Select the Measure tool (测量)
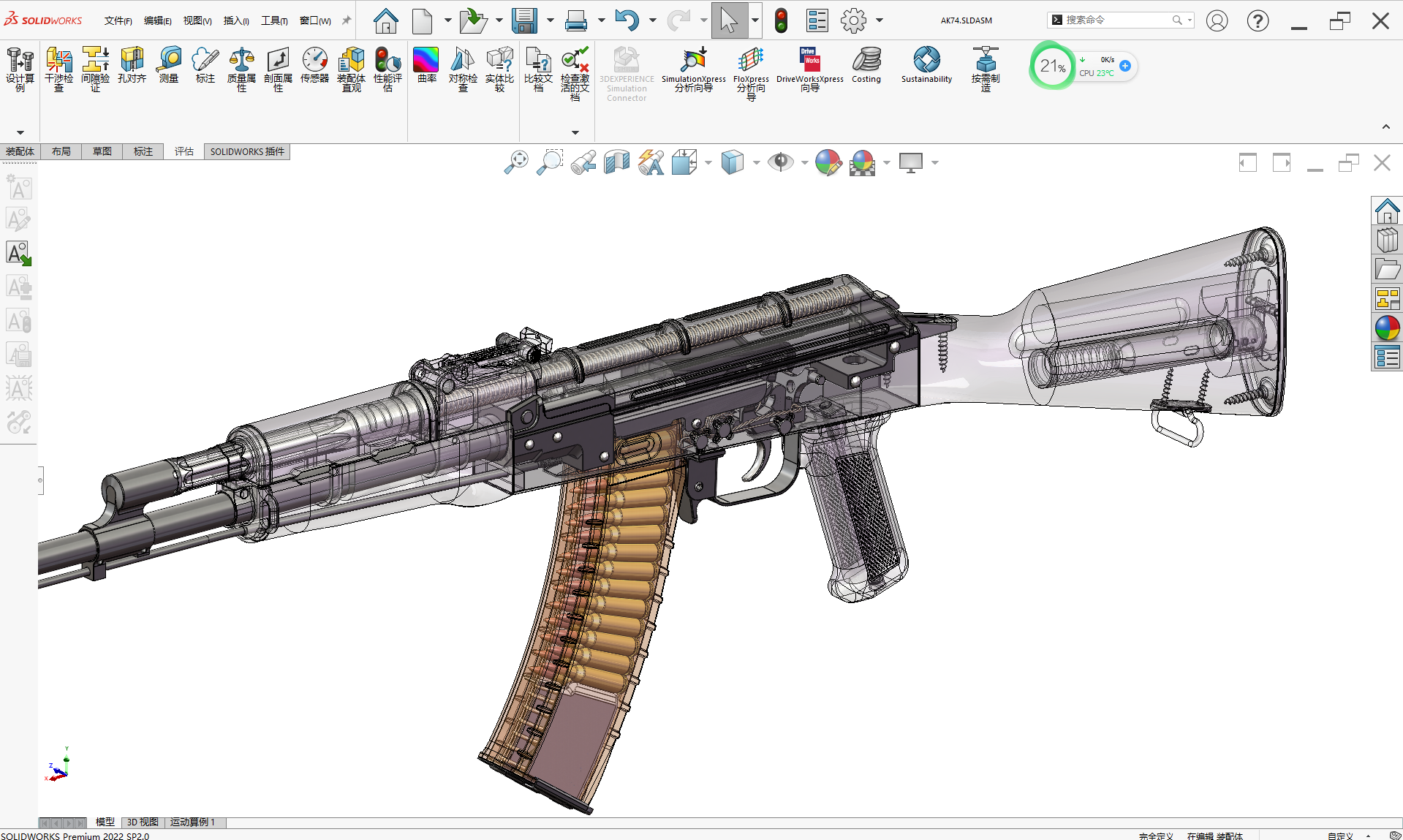Screen dimensions: 1403x840 (169, 64)
